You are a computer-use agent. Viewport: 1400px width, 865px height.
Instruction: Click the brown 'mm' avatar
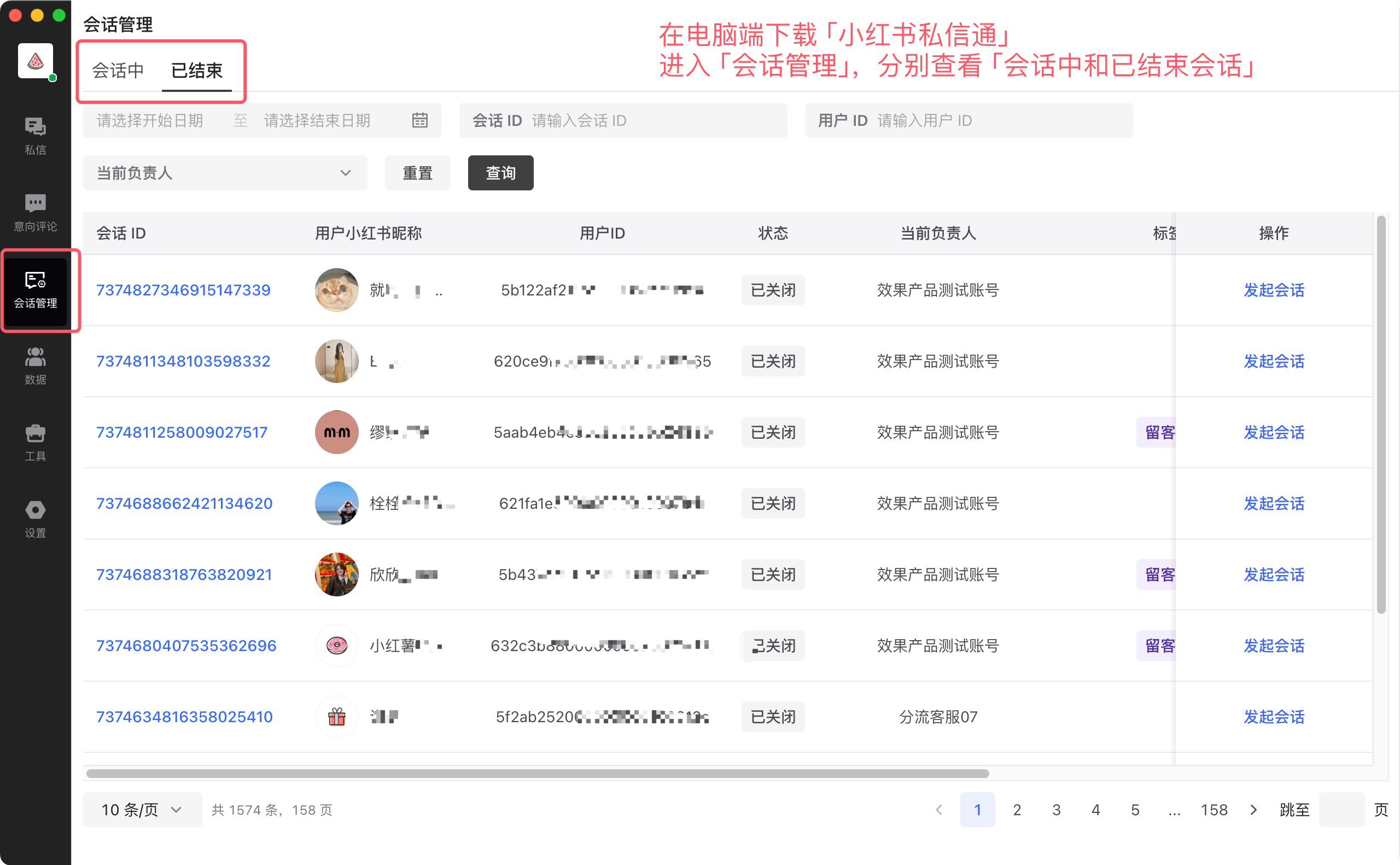(337, 432)
